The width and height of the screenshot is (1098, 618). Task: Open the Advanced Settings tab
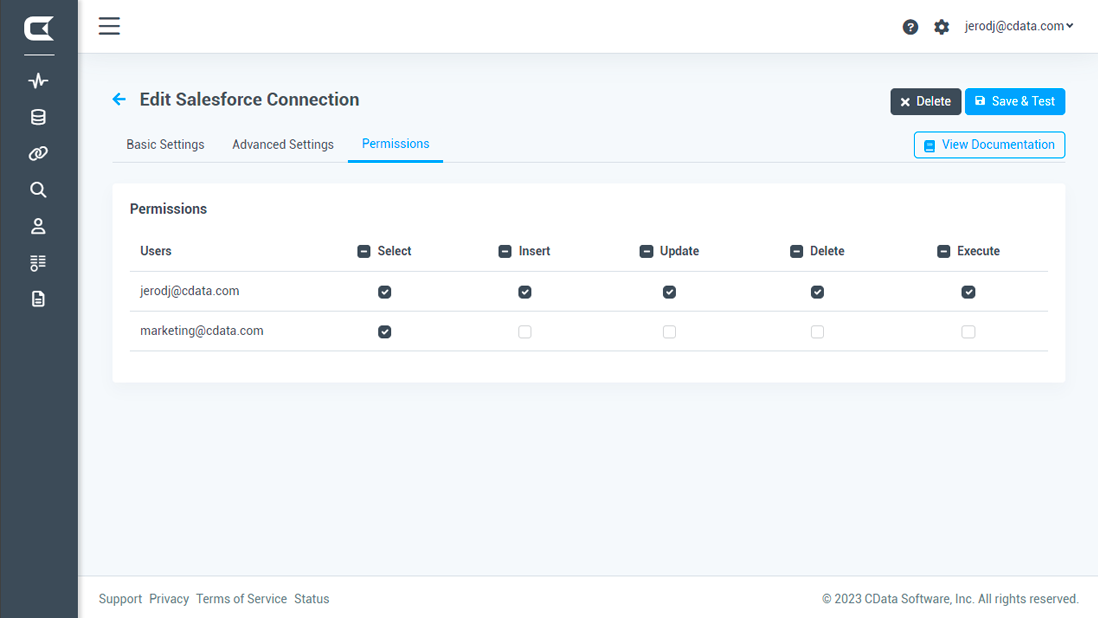point(282,144)
